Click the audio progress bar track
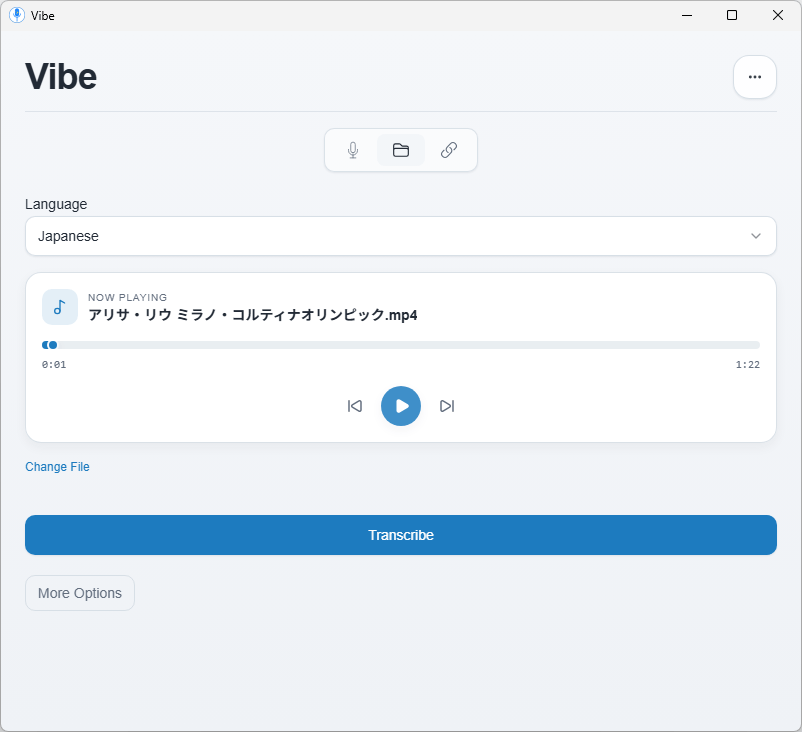The image size is (802, 732). click(401, 345)
